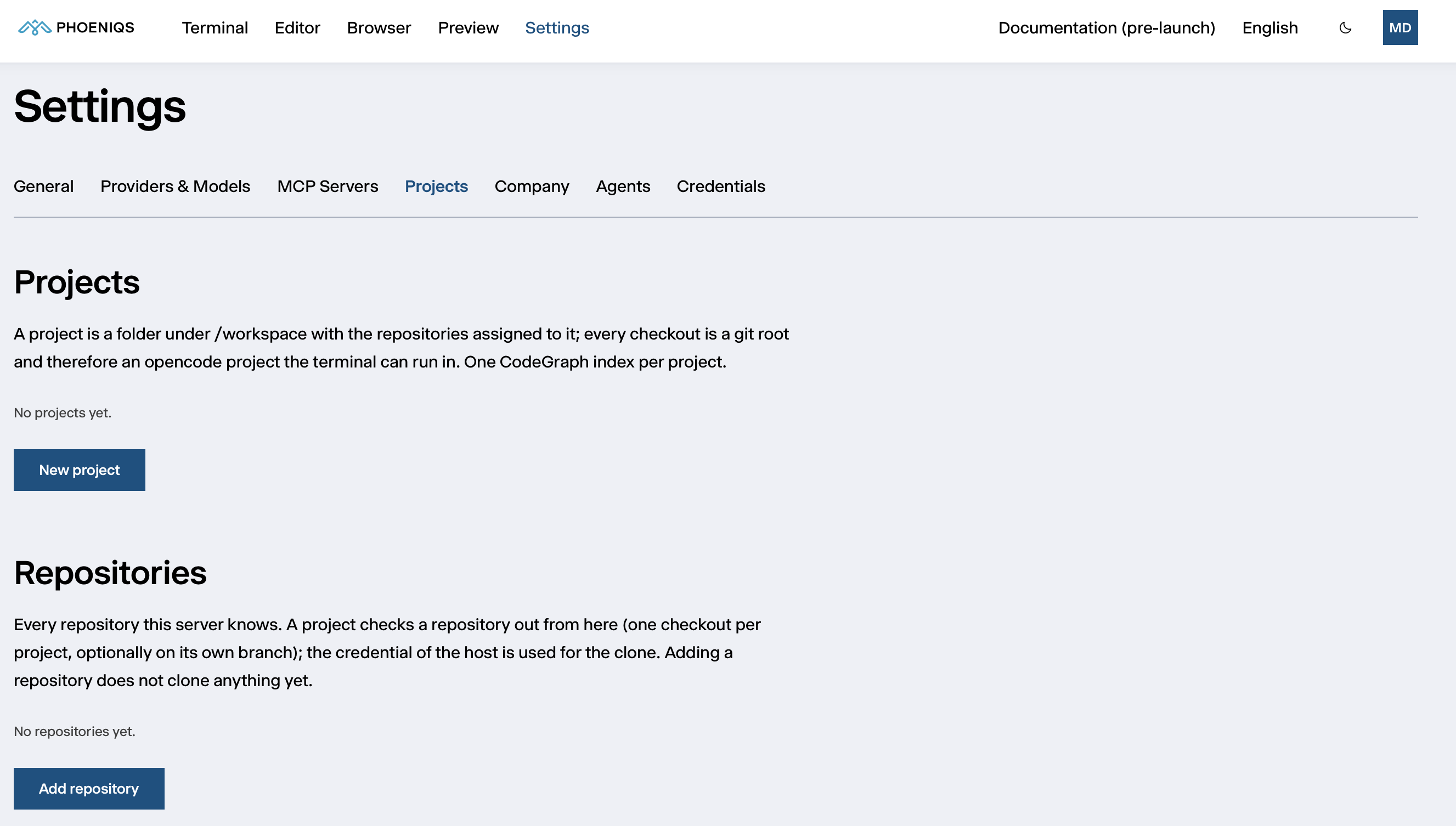
Task: Go to the Preview view
Action: point(468,28)
